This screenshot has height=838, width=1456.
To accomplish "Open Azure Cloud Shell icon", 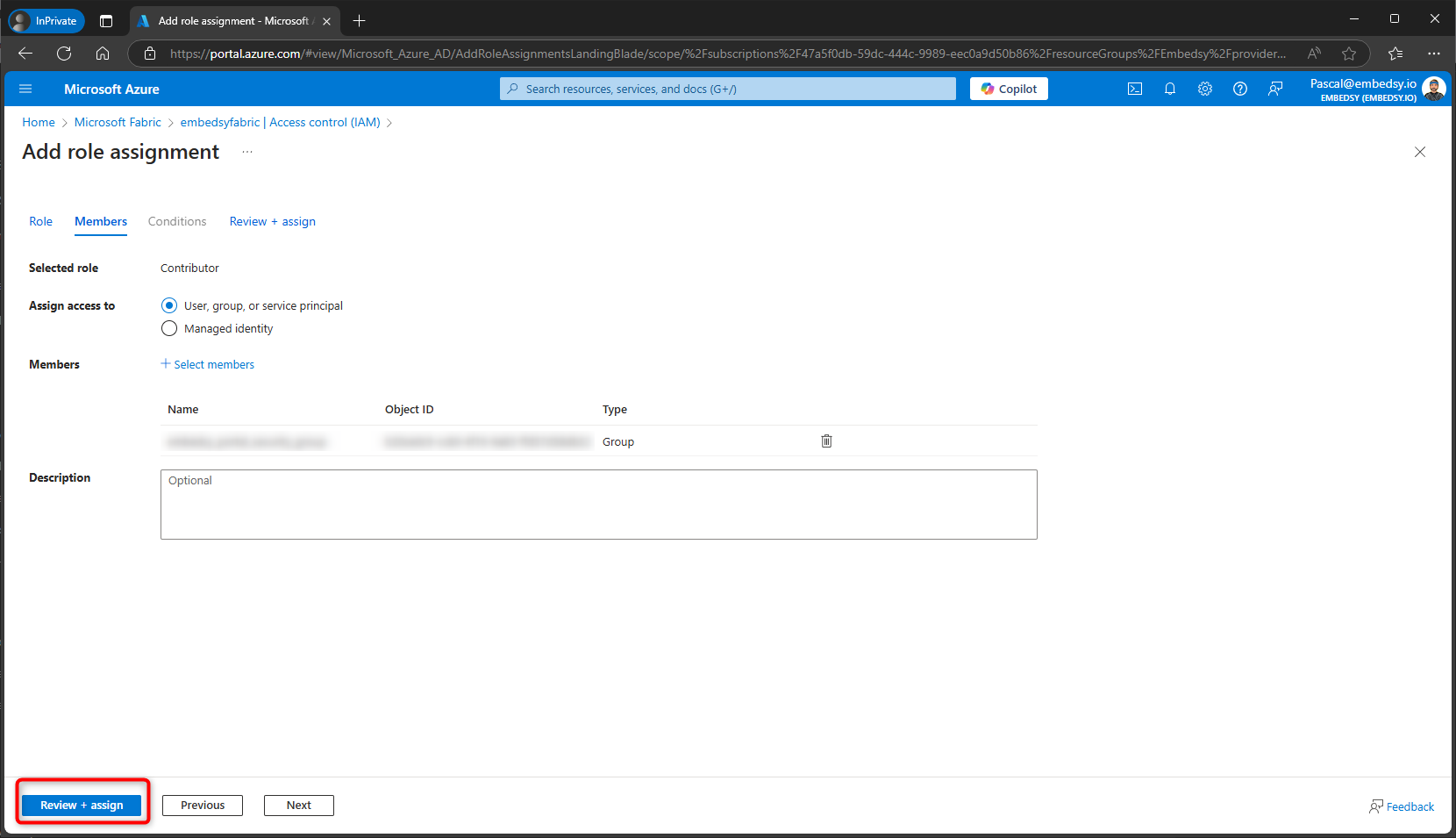I will point(1135,89).
